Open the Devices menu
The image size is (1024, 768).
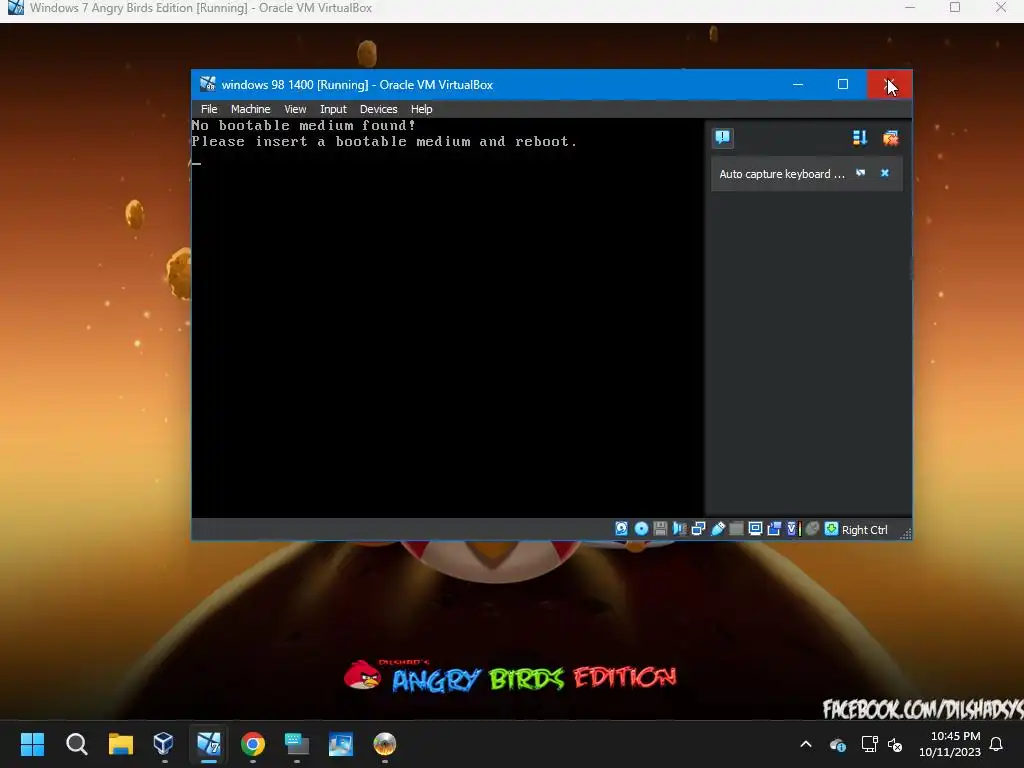[378, 109]
